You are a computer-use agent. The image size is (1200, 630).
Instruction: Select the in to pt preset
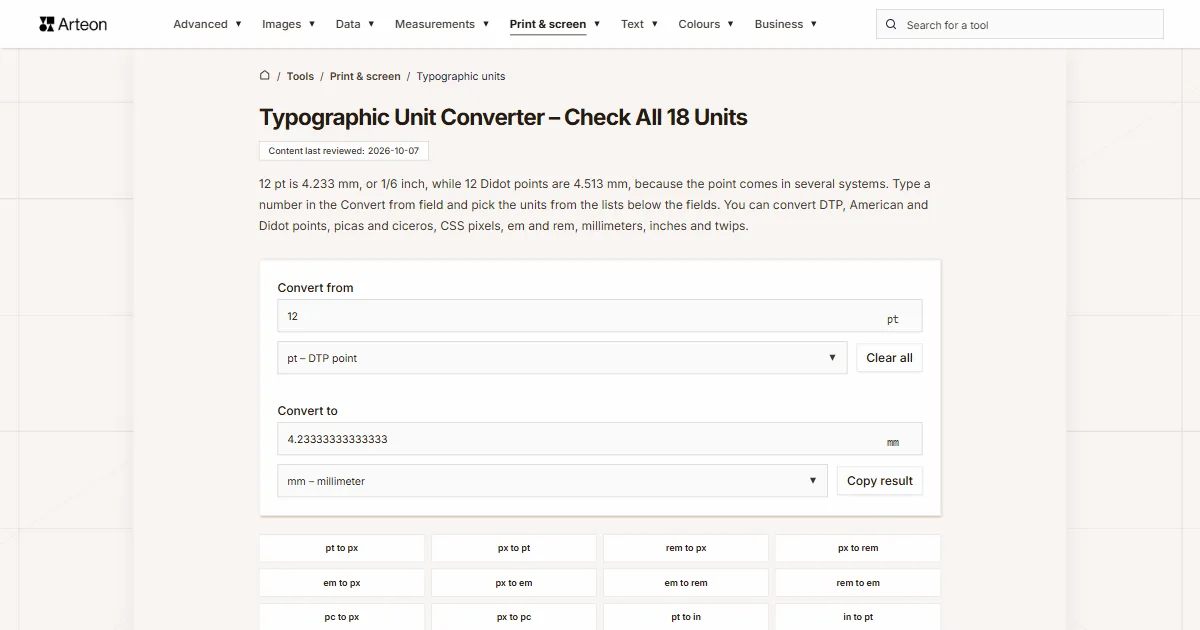click(x=858, y=617)
